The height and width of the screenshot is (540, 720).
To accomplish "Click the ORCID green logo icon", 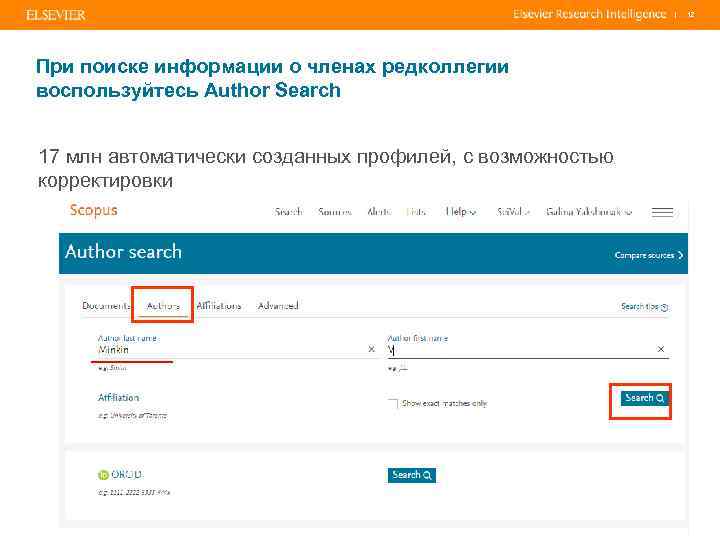I will [103, 475].
